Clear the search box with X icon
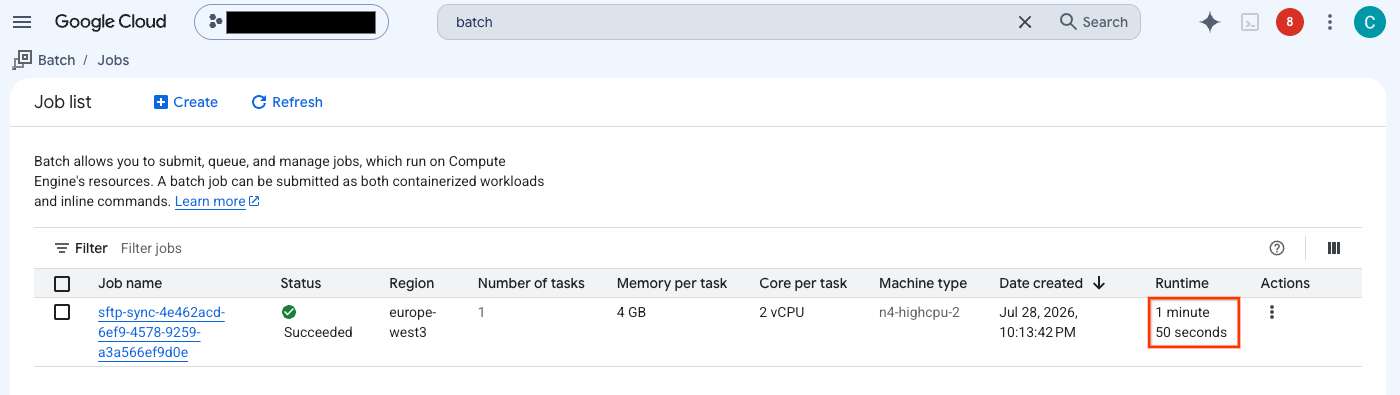1400x395 pixels. [x=1025, y=22]
